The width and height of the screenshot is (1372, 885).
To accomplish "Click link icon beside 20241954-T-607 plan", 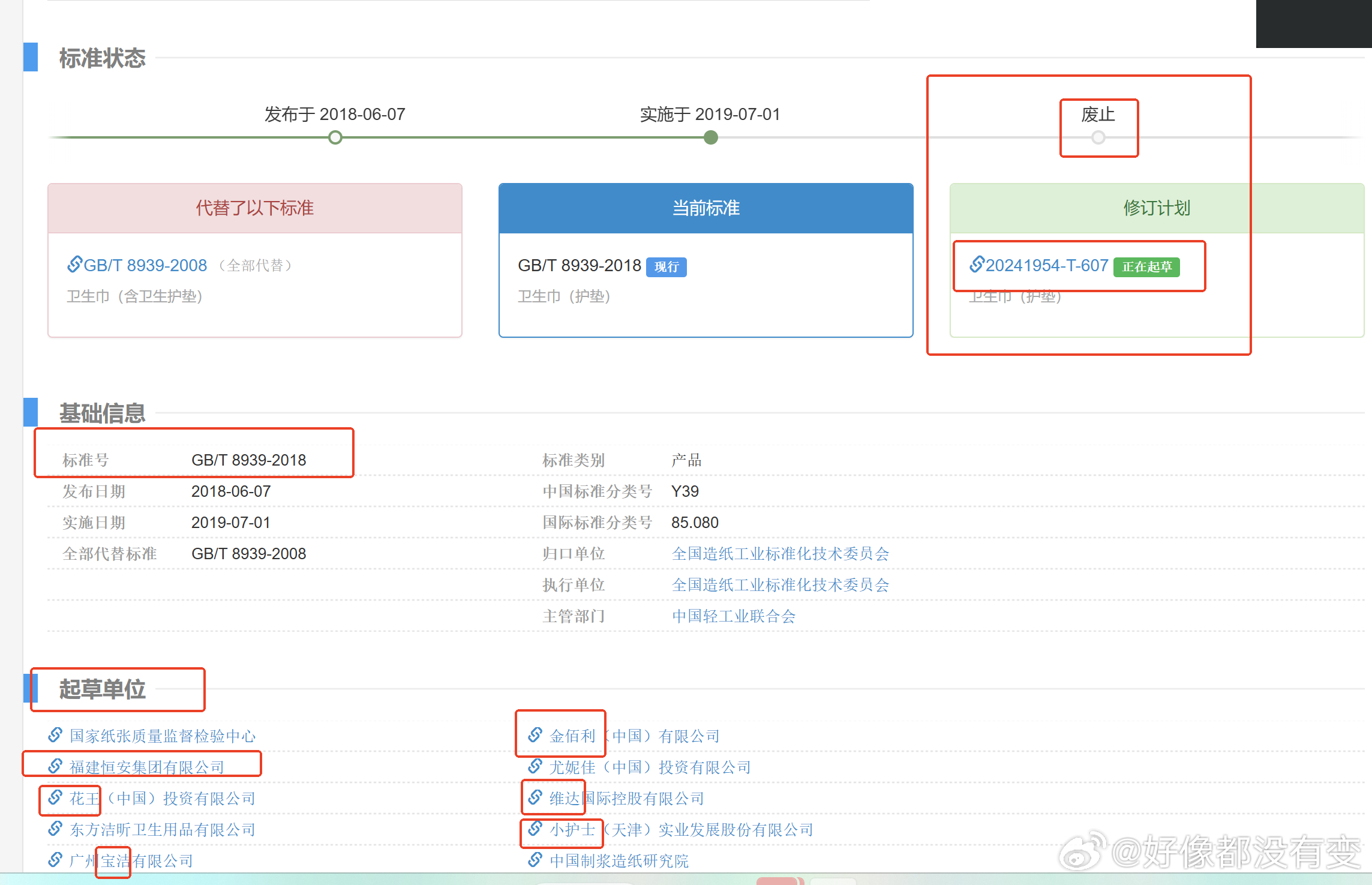I will click(x=977, y=264).
